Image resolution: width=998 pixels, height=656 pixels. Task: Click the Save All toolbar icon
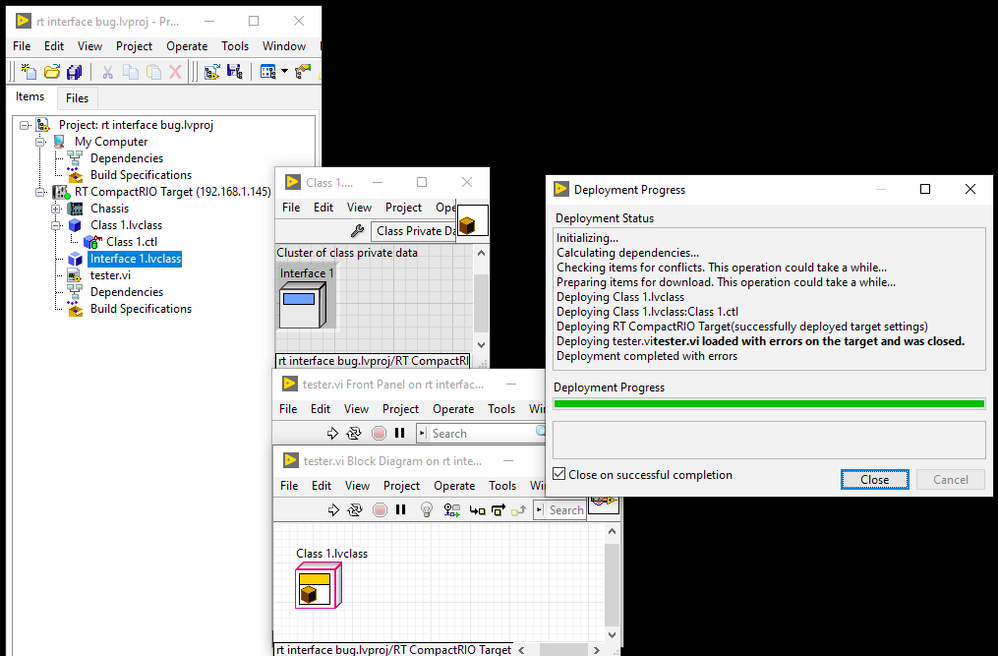74,72
